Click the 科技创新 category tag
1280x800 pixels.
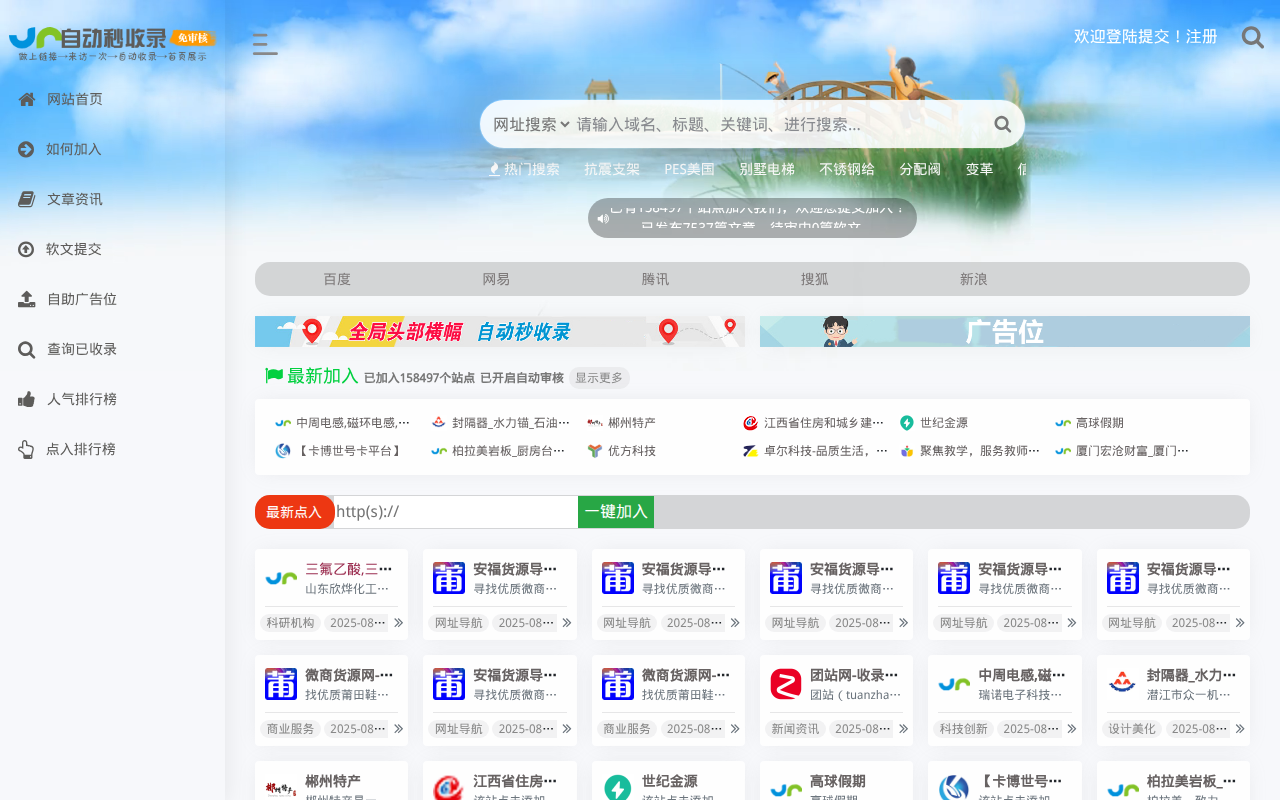[963, 729]
